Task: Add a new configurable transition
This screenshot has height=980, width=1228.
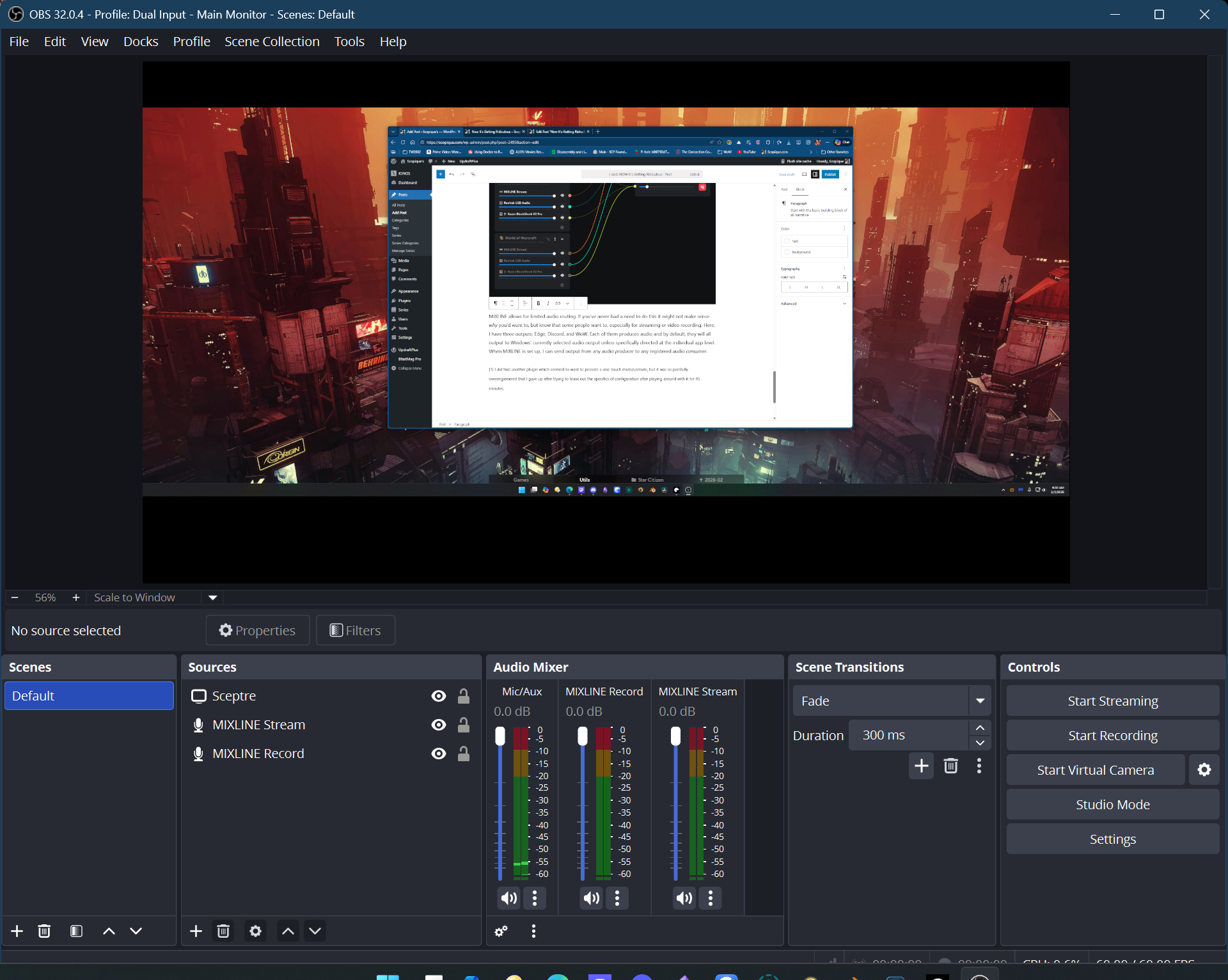Action: coord(921,766)
